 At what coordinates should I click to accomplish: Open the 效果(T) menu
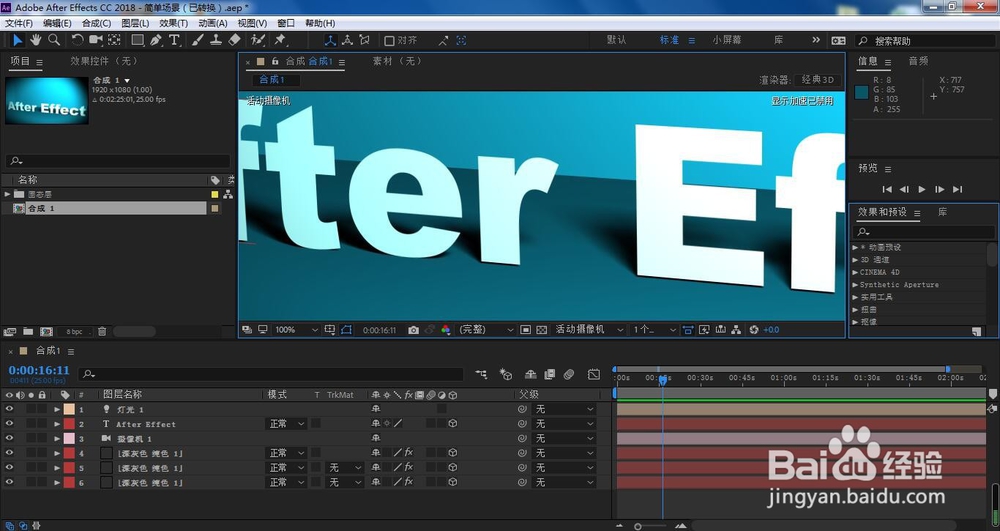coord(173,23)
